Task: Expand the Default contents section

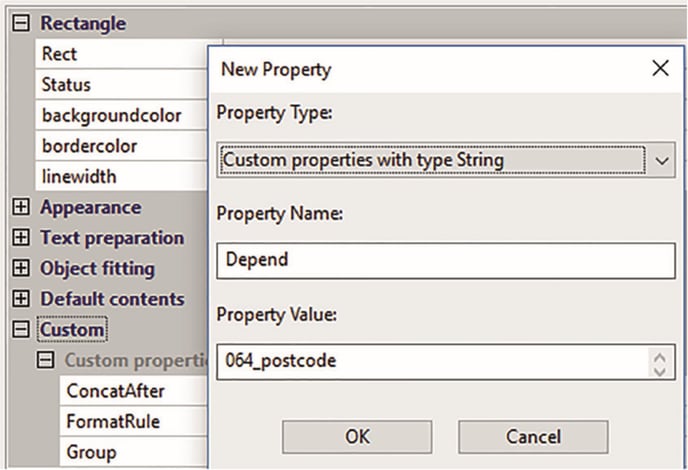Action: (21, 299)
